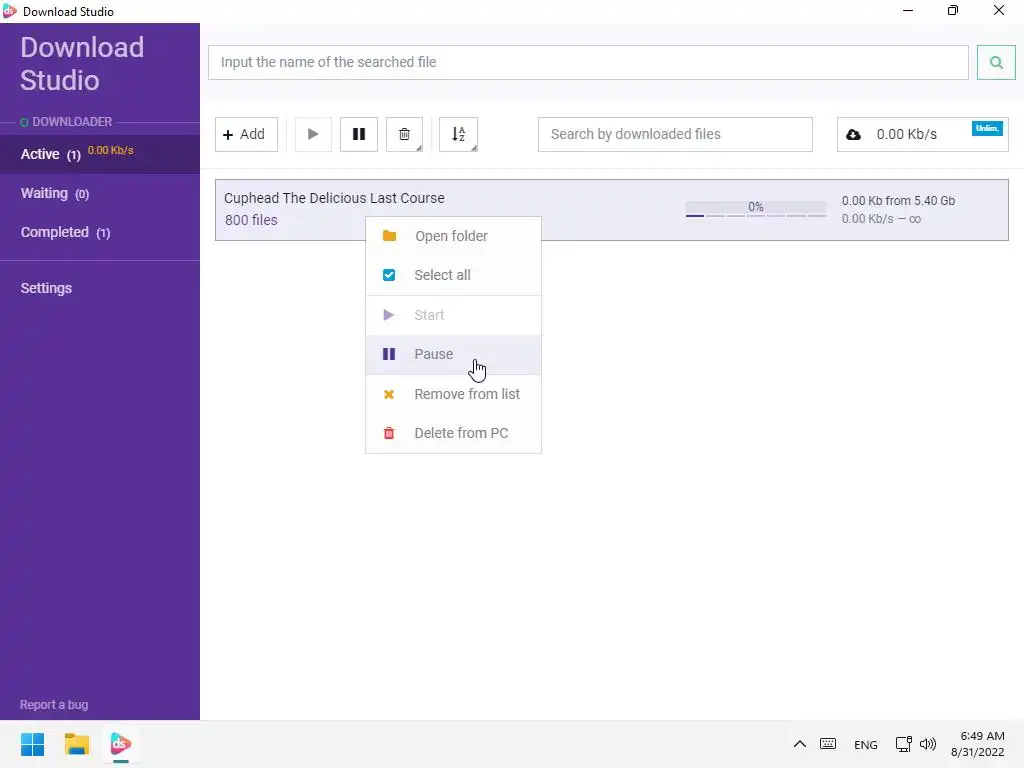Click the 0.00 Kb/s speed display
The image size is (1024, 768).
pyautogui.click(x=907, y=135)
